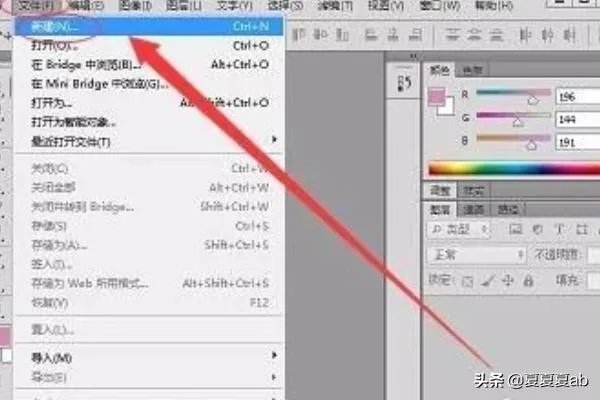The image size is (600, 400).
Task: Switch to the 颜色 Color tab
Action: [439, 70]
